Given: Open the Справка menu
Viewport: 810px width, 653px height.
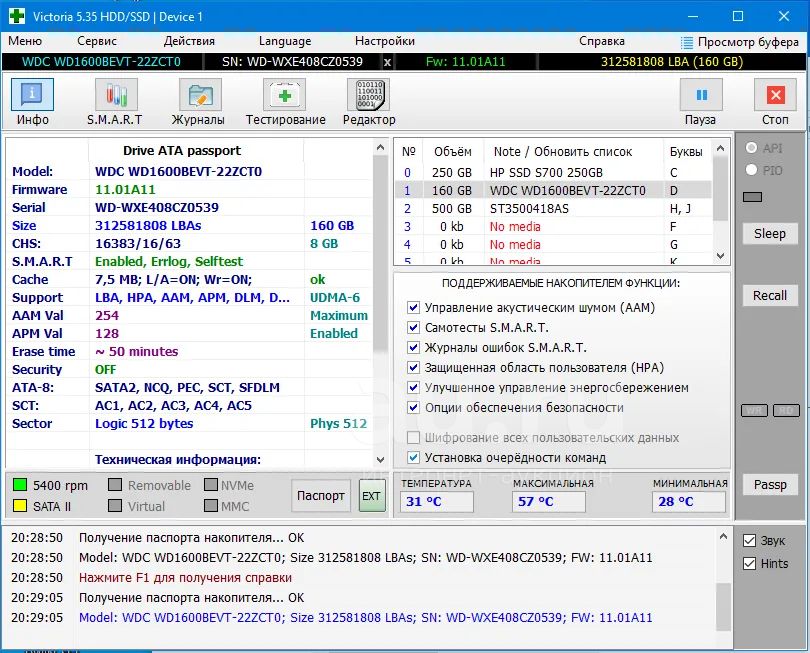Looking at the screenshot, I should tap(602, 41).
